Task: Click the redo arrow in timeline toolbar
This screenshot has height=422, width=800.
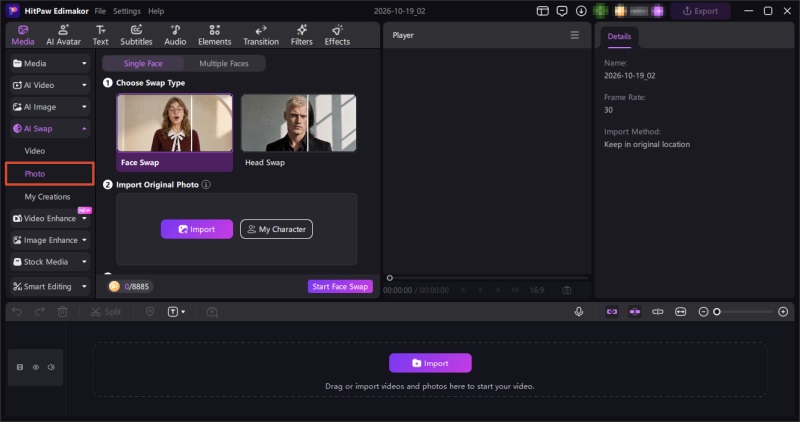Action: (x=40, y=311)
